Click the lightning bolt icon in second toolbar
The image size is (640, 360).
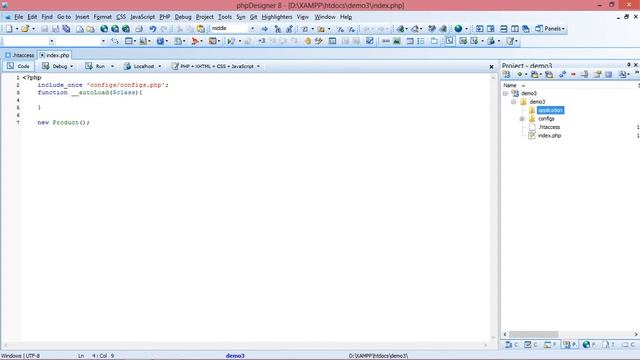(x=319, y=41)
